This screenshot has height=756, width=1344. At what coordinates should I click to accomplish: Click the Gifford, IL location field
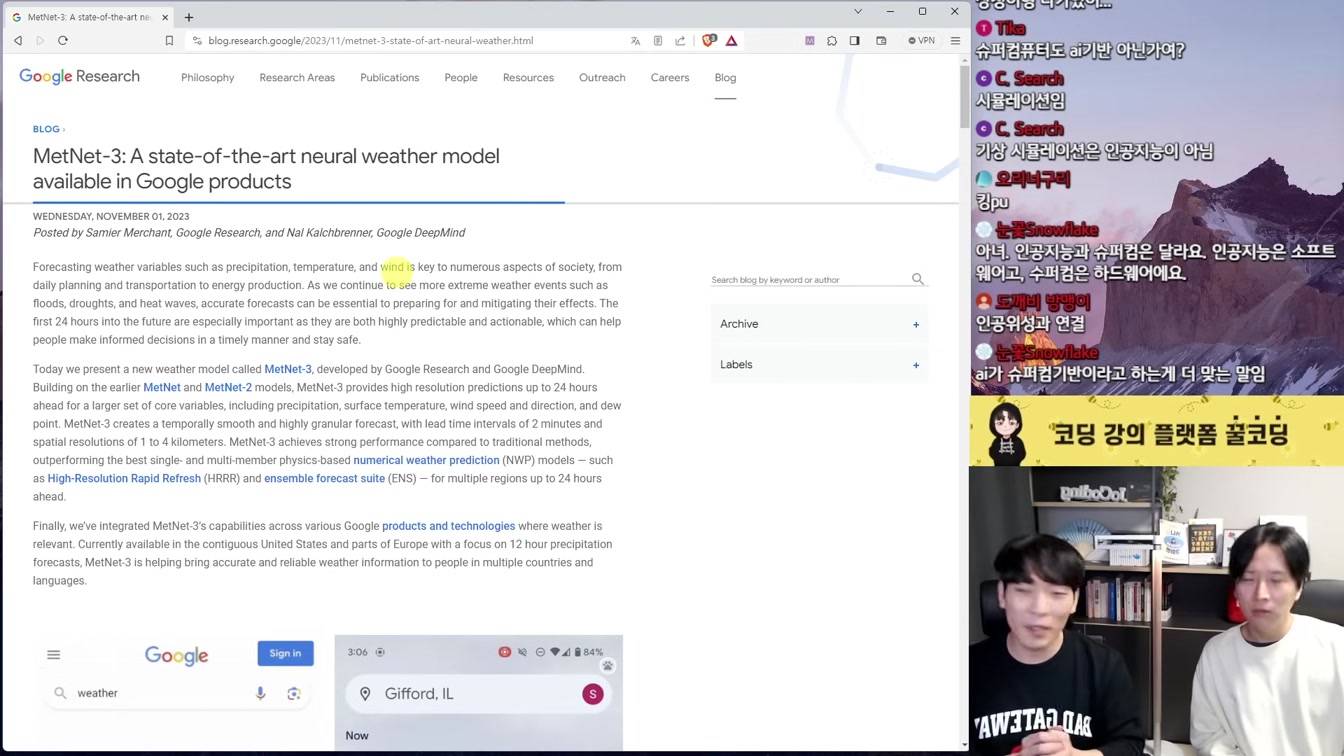click(x=478, y=694)
